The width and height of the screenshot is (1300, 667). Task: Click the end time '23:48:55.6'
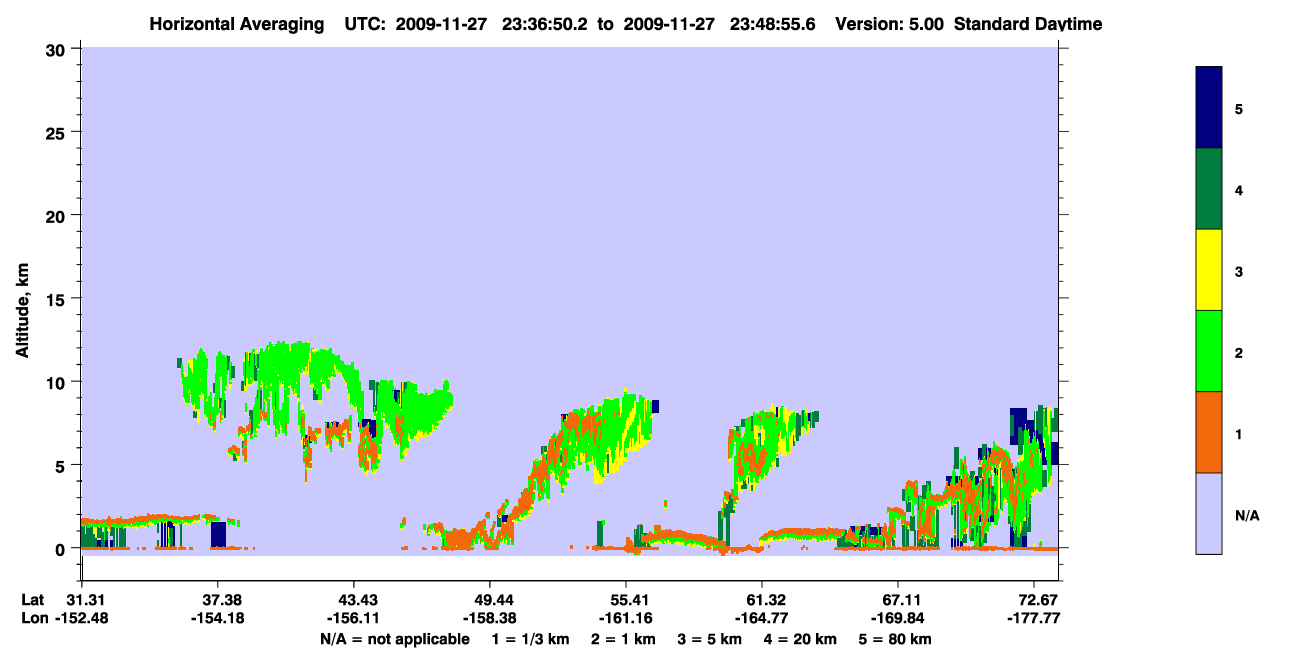click(771, 24)
